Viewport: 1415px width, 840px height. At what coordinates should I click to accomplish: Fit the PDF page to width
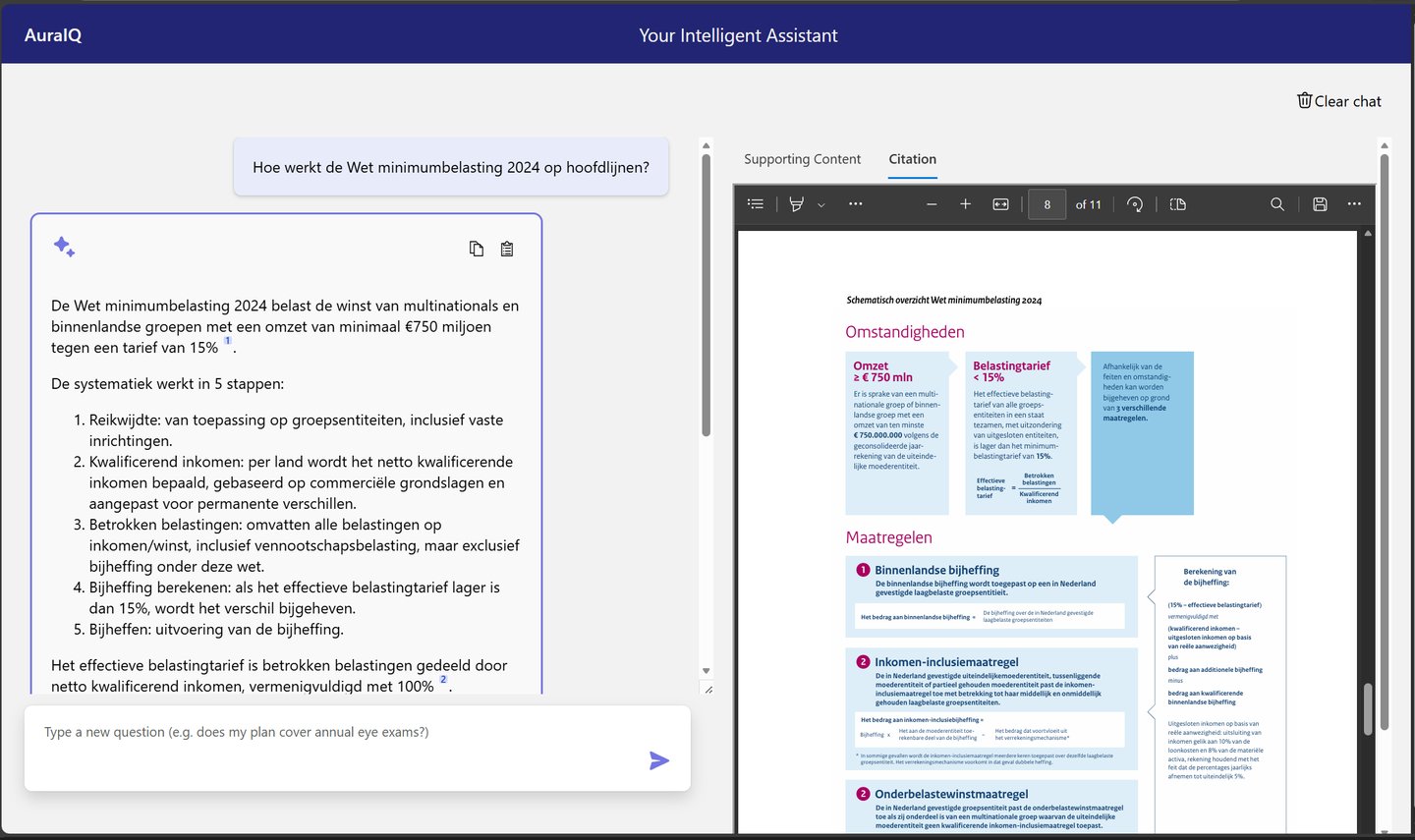click(x=1001, y=204)
